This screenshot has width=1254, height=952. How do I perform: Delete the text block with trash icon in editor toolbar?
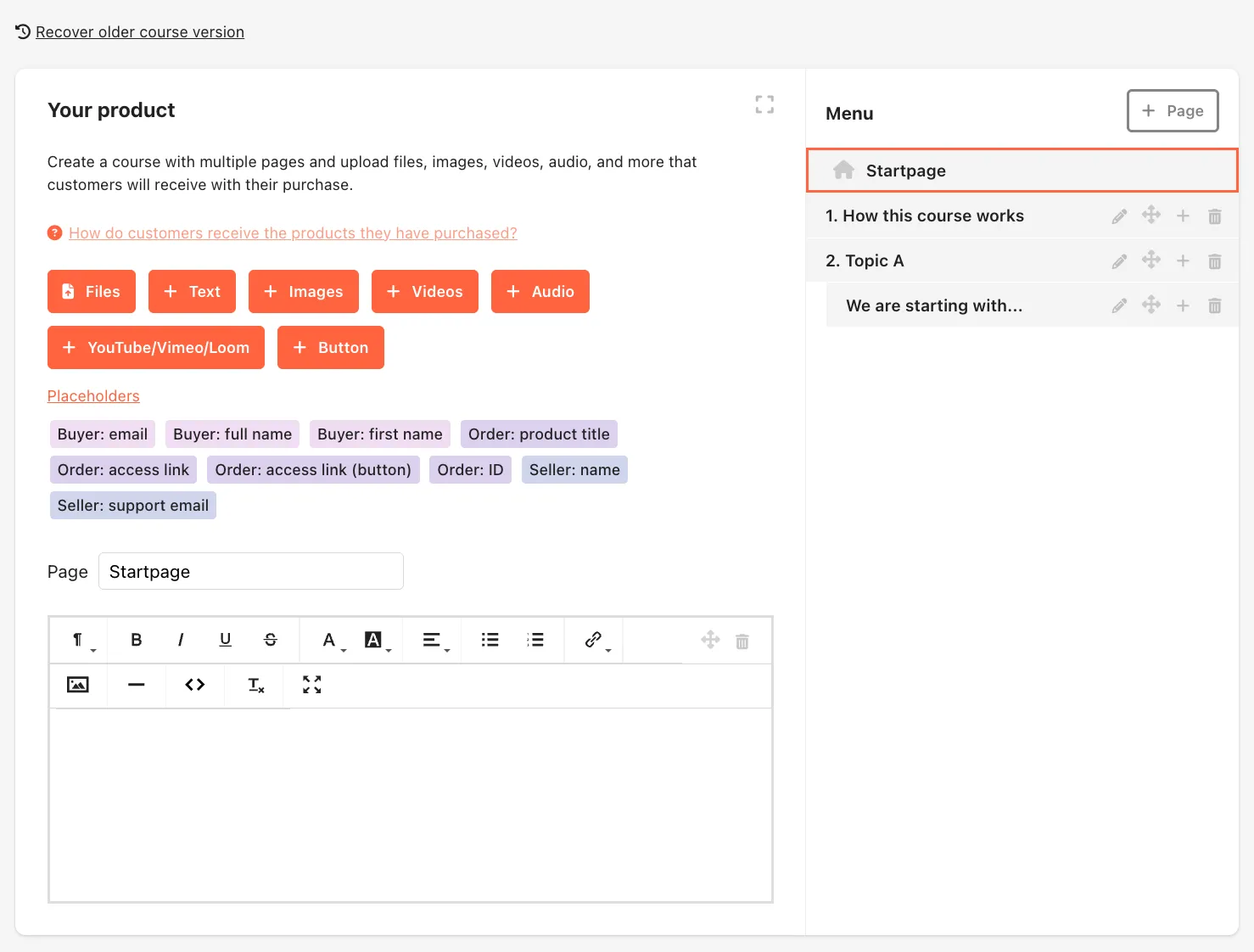click(x=742, y=641)
